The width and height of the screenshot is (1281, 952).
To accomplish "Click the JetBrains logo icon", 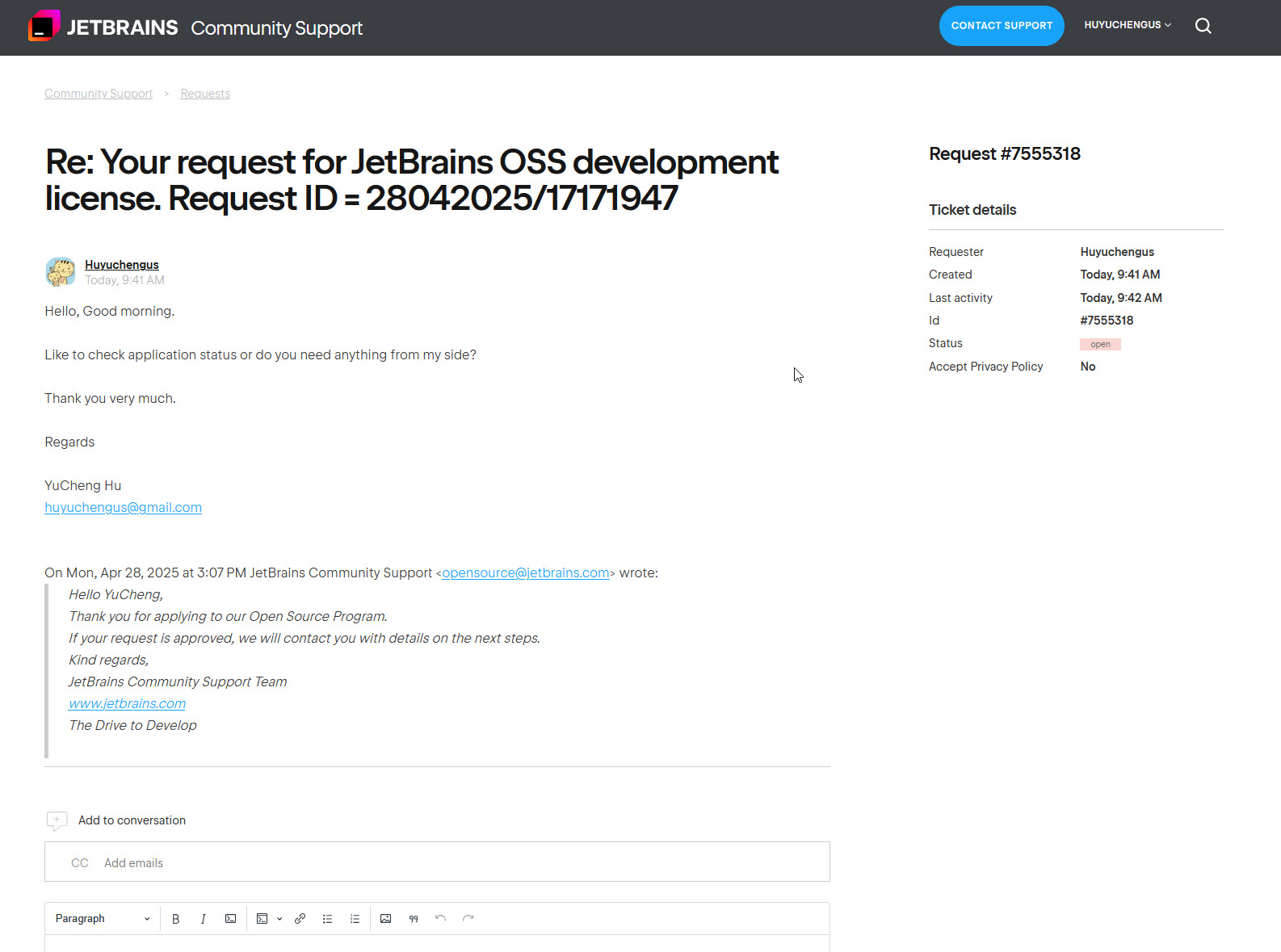I will point(44,26).
